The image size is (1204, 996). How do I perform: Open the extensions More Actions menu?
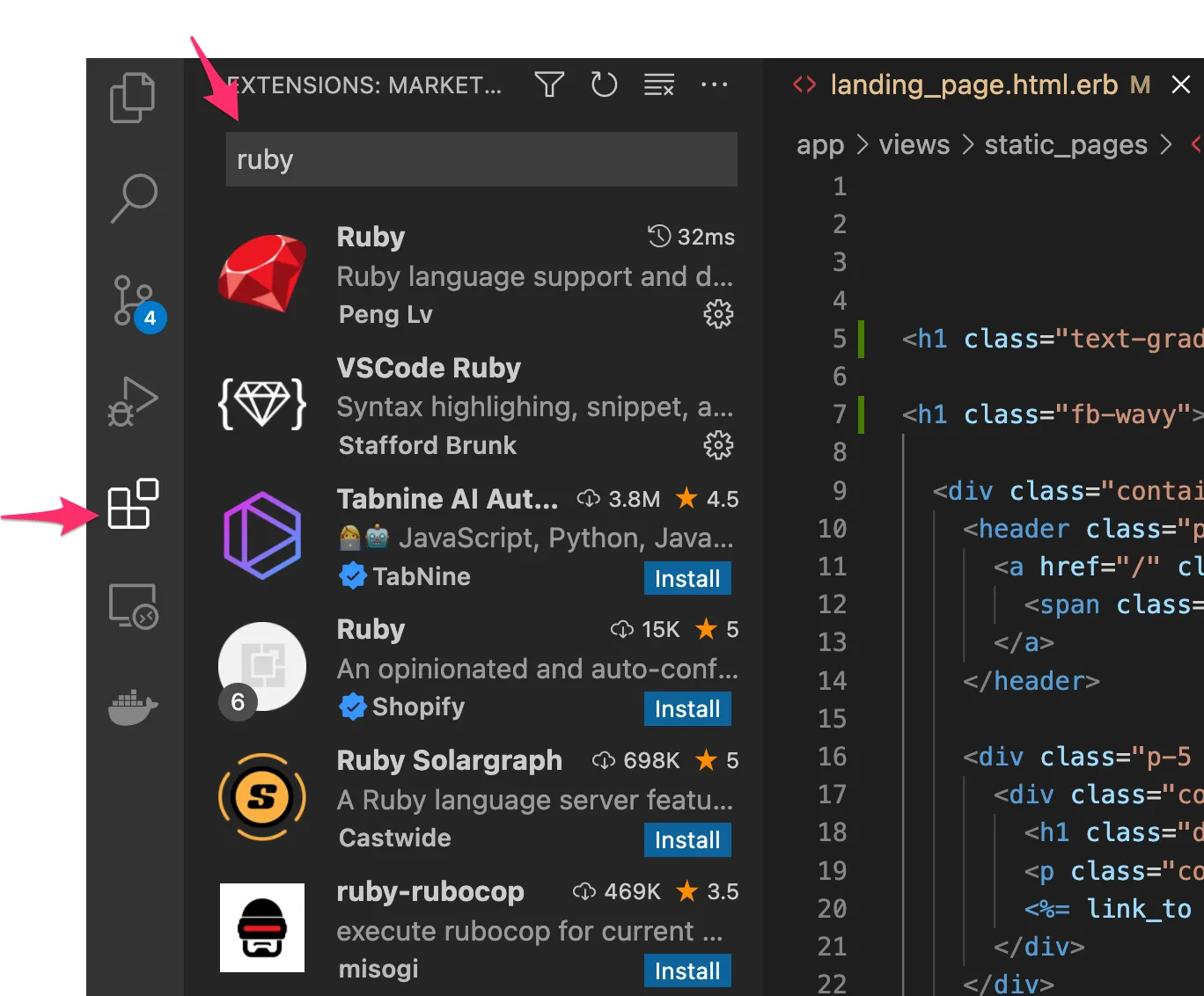(714, 84)
